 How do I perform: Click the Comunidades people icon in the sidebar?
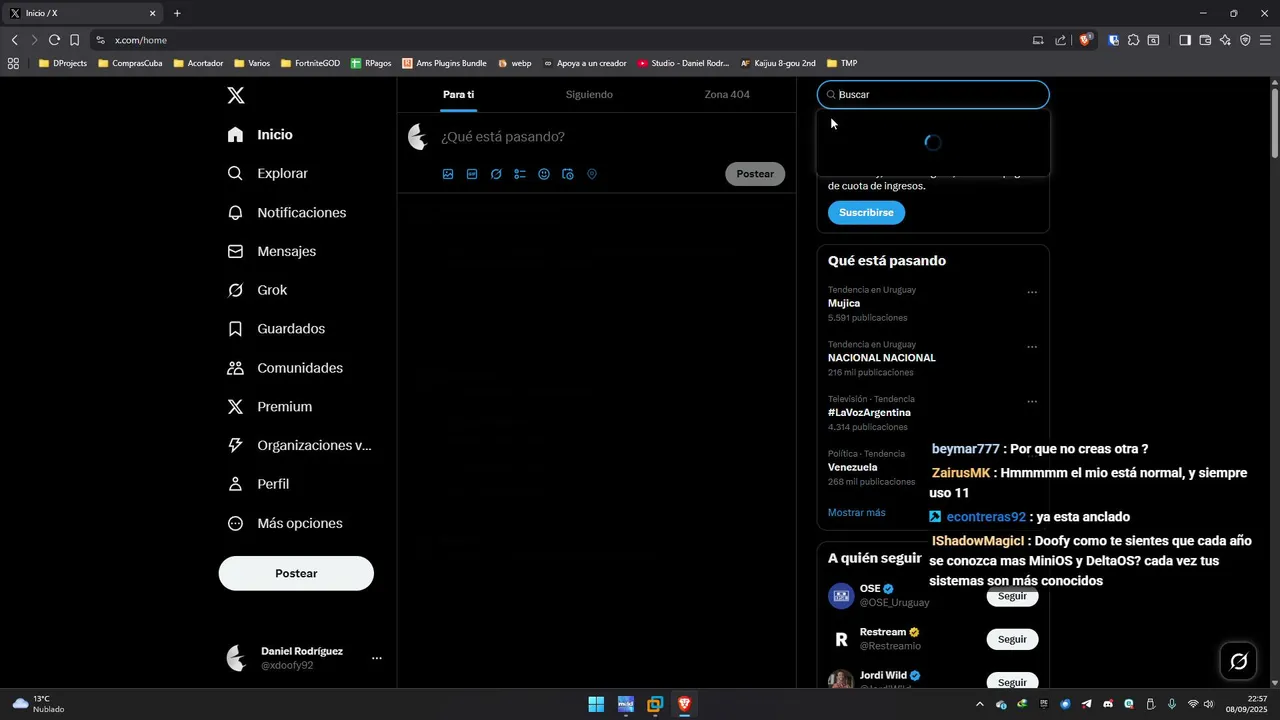[235, 368]
